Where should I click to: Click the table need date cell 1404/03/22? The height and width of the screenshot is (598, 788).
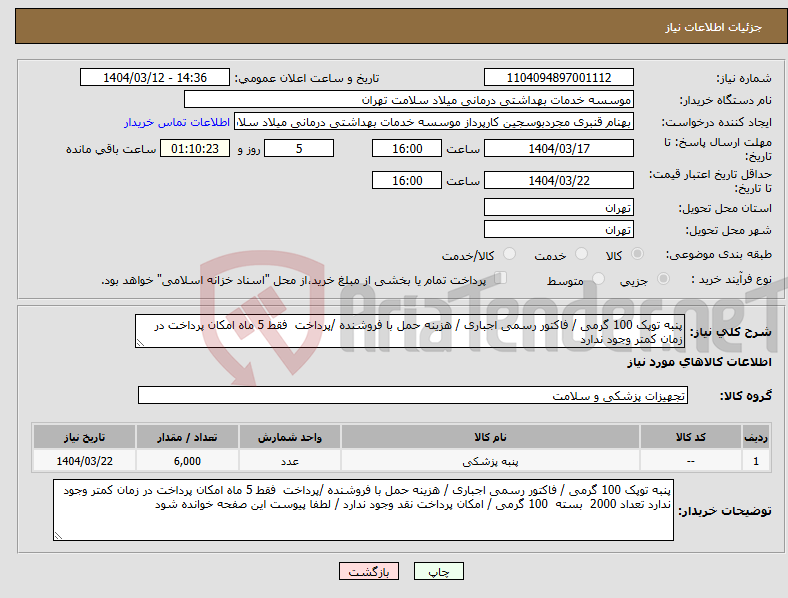tap(84, 461)
